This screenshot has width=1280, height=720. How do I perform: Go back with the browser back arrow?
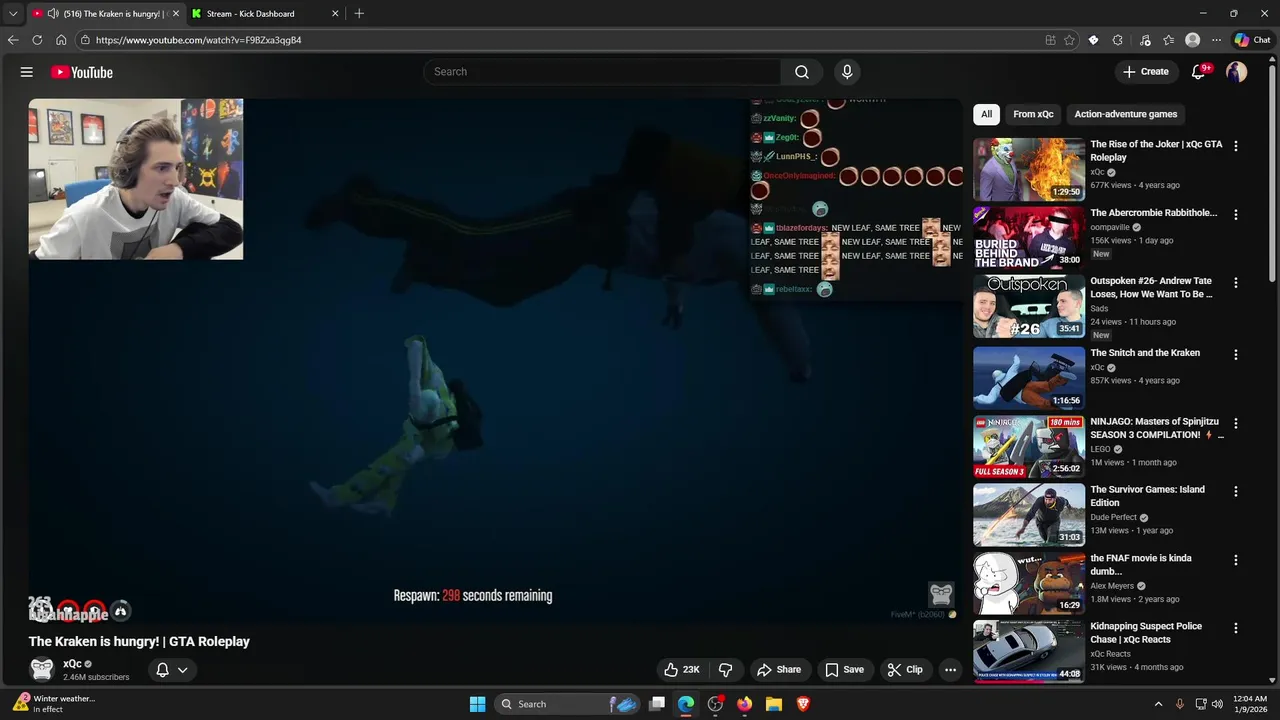(13, 40)
